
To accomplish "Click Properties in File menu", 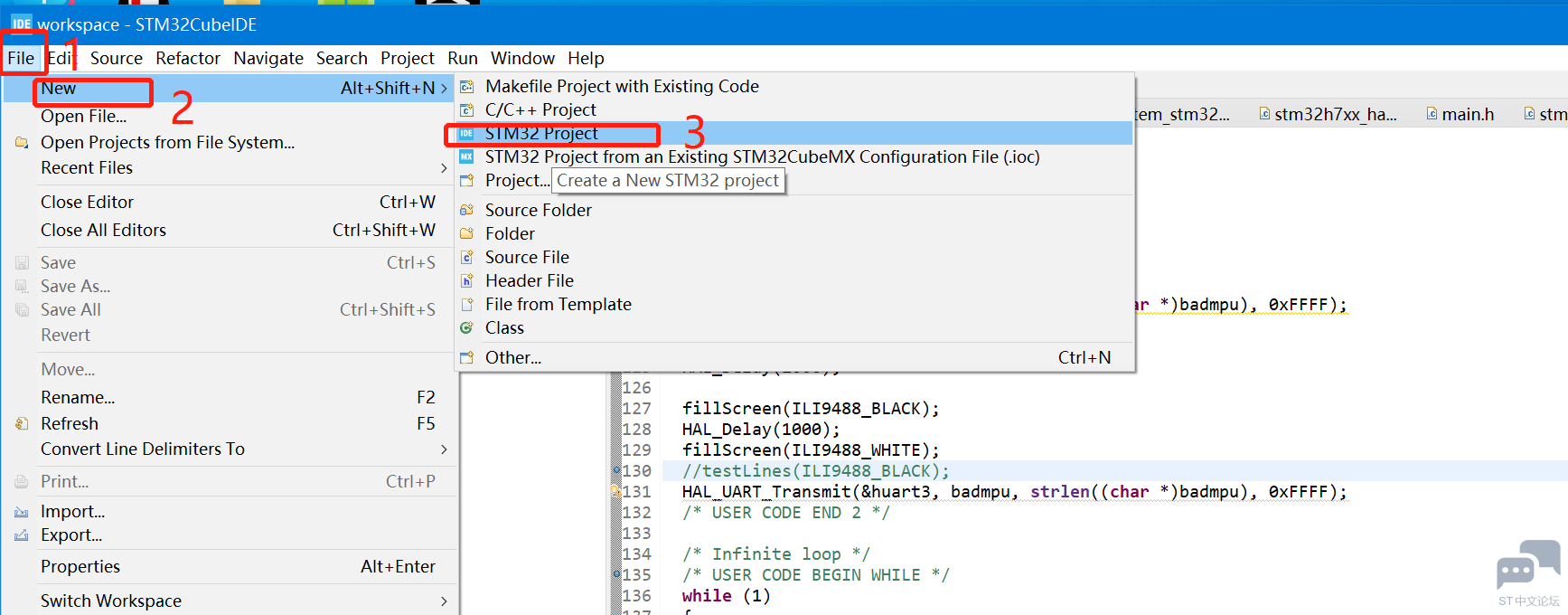I will click(230, 566).
